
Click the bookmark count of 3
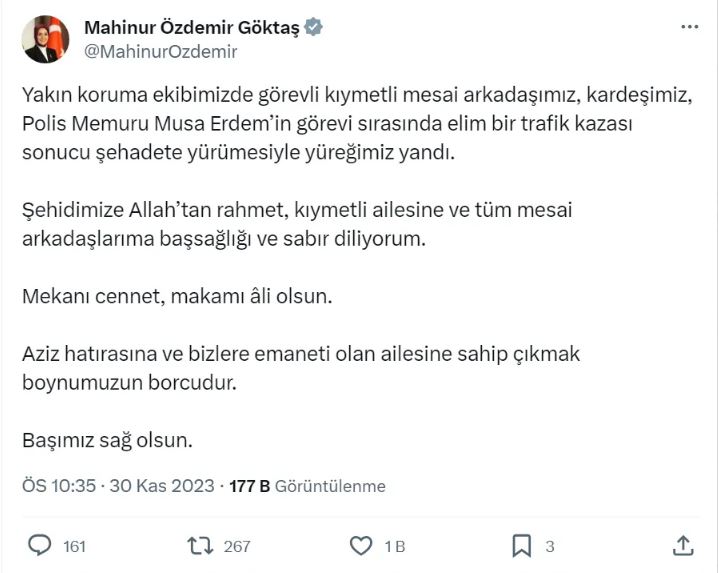(x=550, y=546)
